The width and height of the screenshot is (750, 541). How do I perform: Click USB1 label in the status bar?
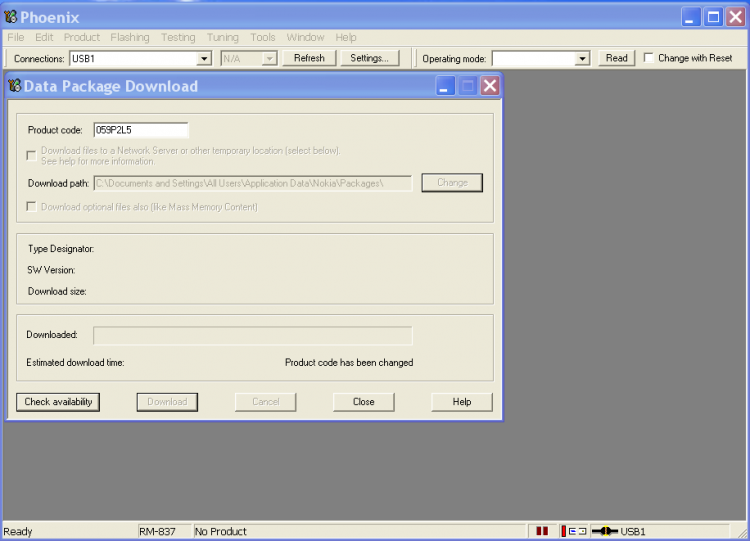click(633, 531)
